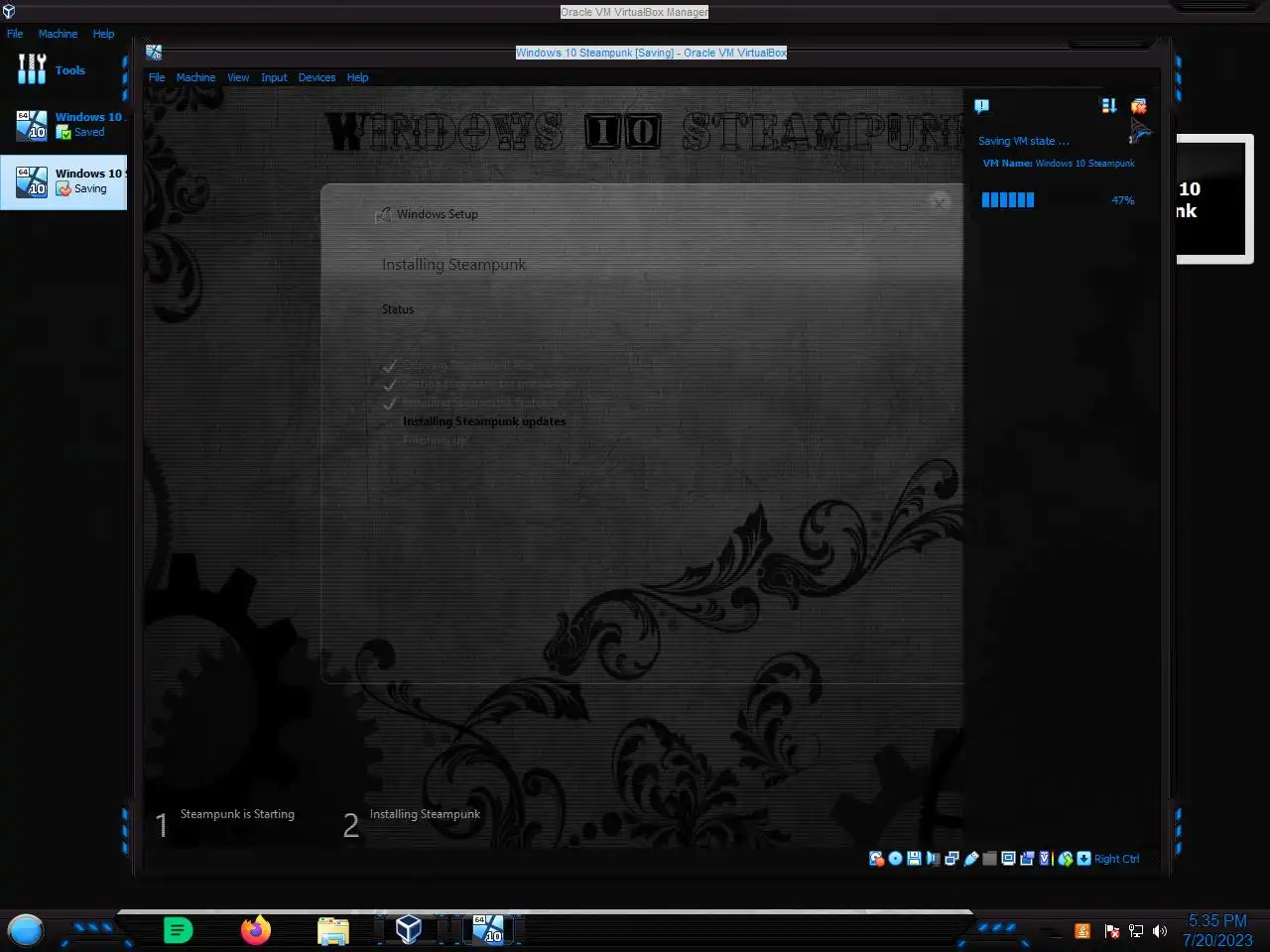Click the step 2 Installing Steampunk label

pyautogui.click(x=425, y=814)
